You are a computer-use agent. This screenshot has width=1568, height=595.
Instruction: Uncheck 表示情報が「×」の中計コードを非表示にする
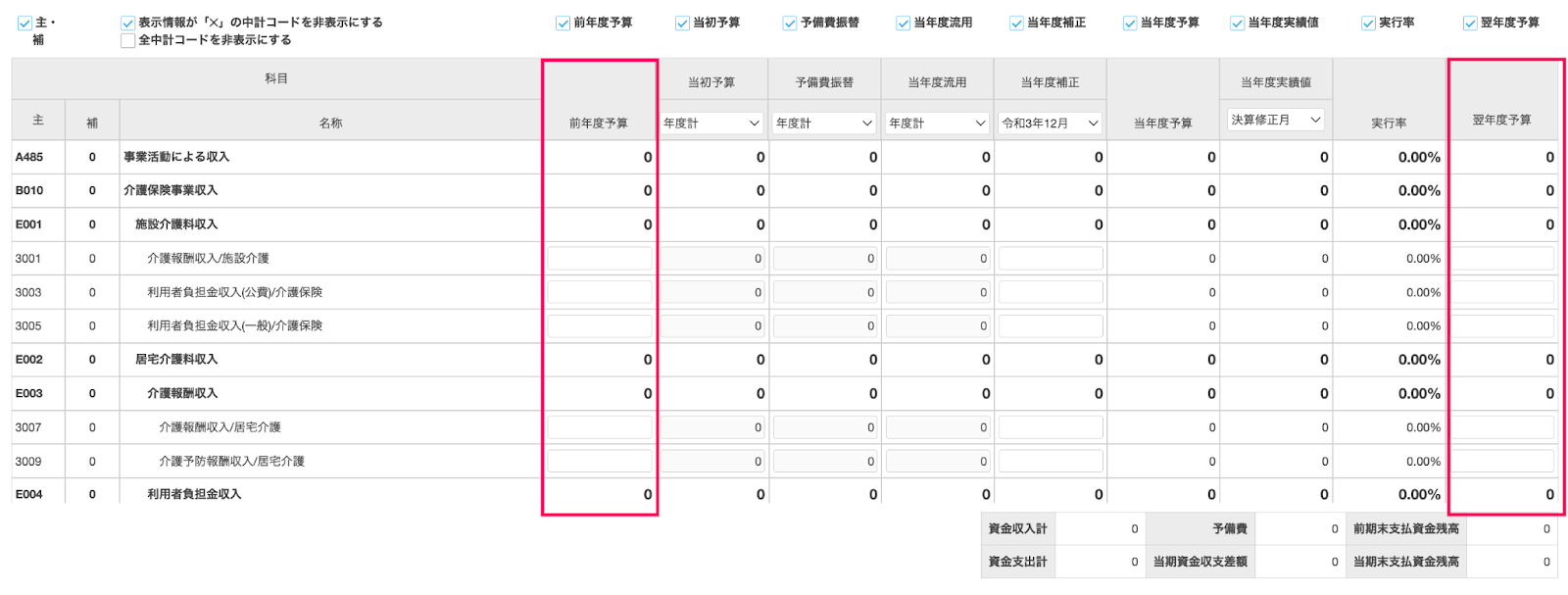click(x=127, y=23)
